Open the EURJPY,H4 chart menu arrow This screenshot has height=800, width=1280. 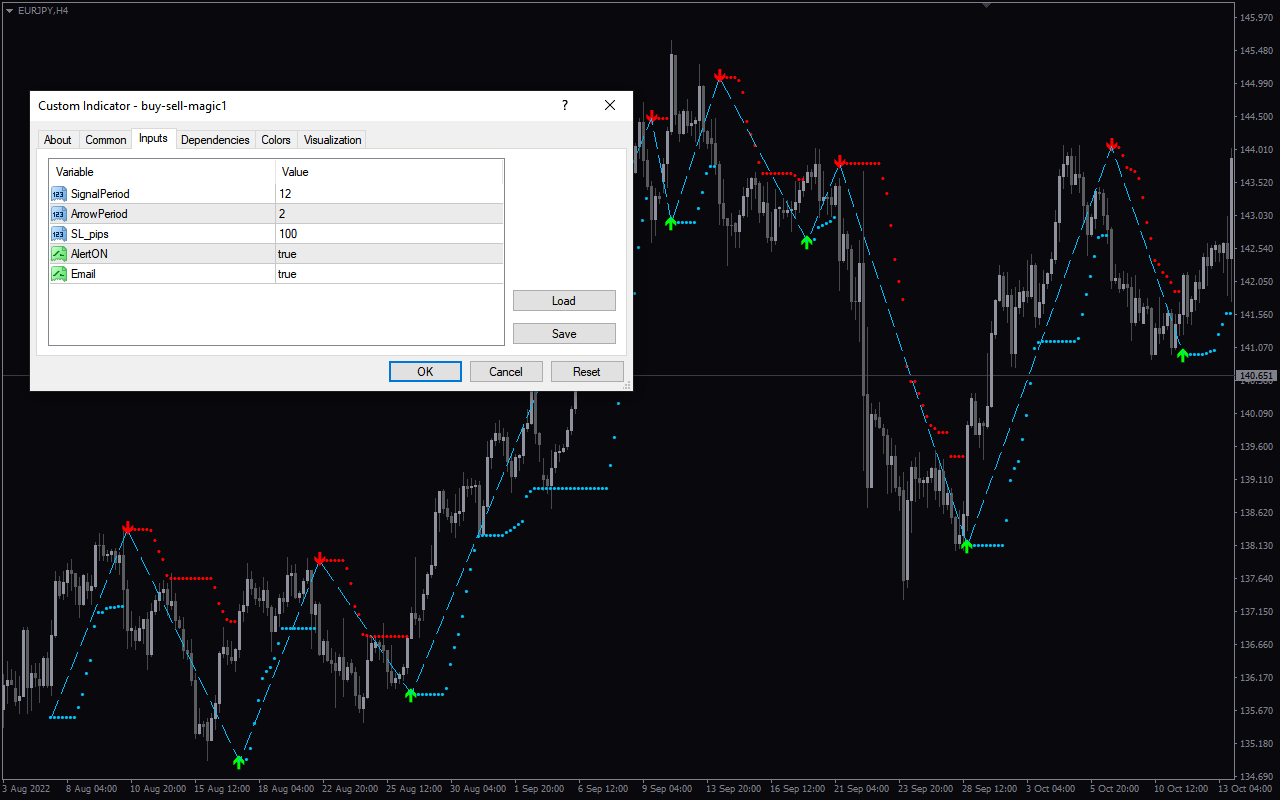coord(10,10)
